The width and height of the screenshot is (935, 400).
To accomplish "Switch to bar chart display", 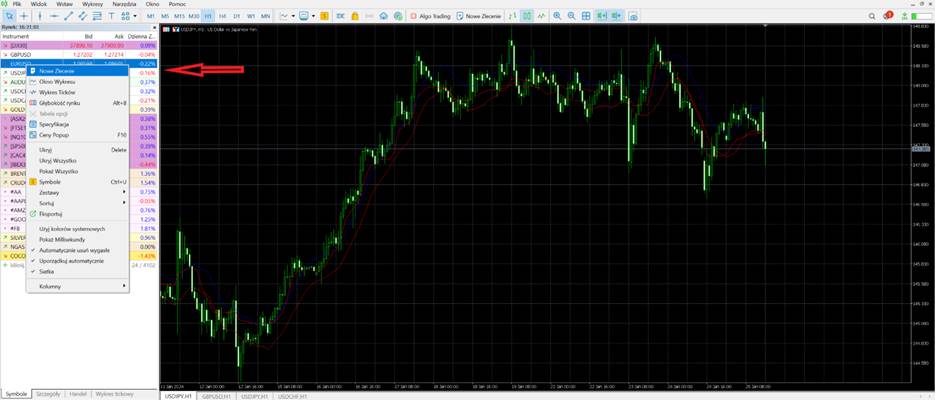I will pyautogui.click(x=512, y=16).
